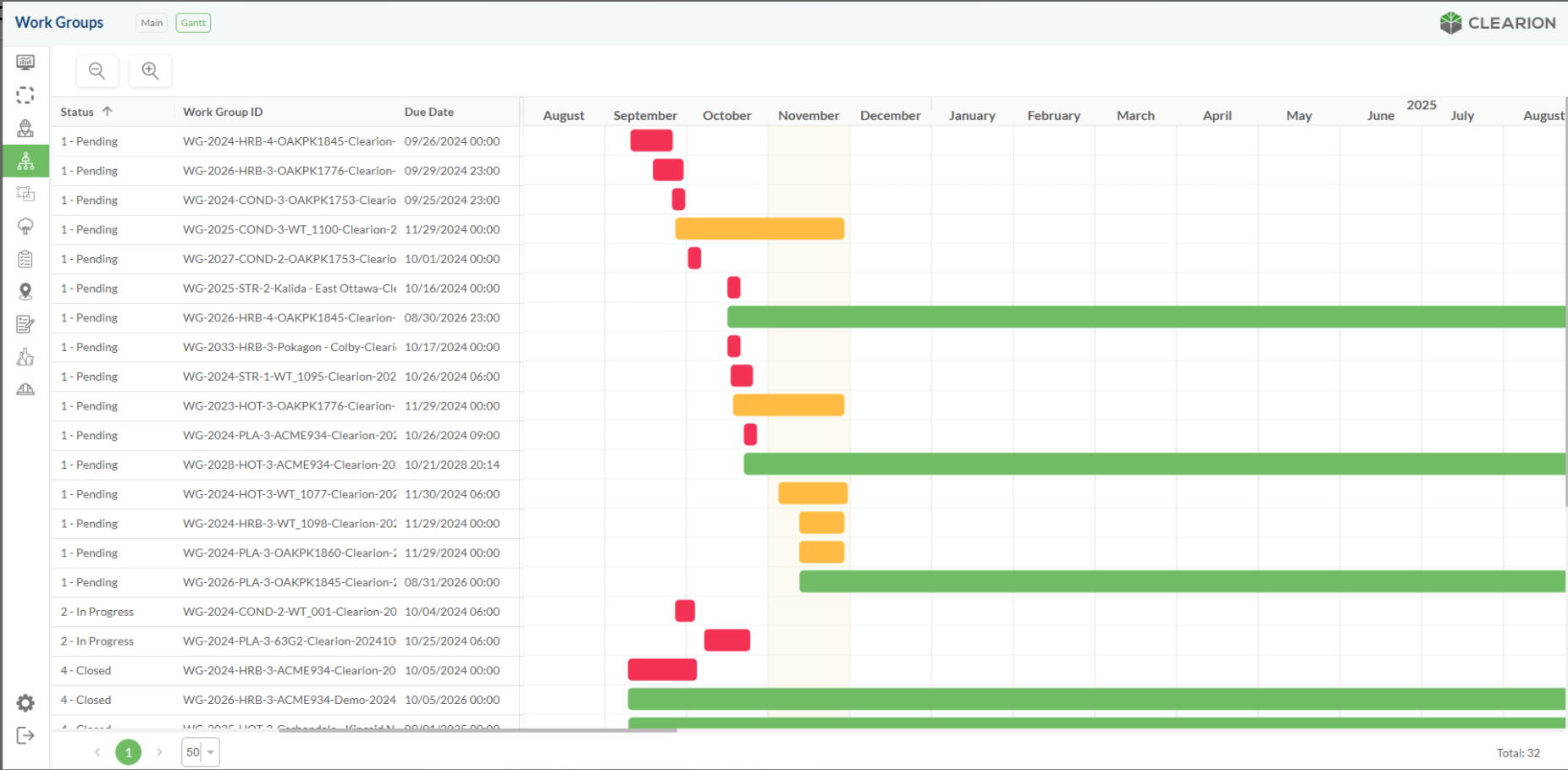Viewport: 1568px width, 770px height.
Task: Zoom out the Gantt timeline
Action: point(97,71)
